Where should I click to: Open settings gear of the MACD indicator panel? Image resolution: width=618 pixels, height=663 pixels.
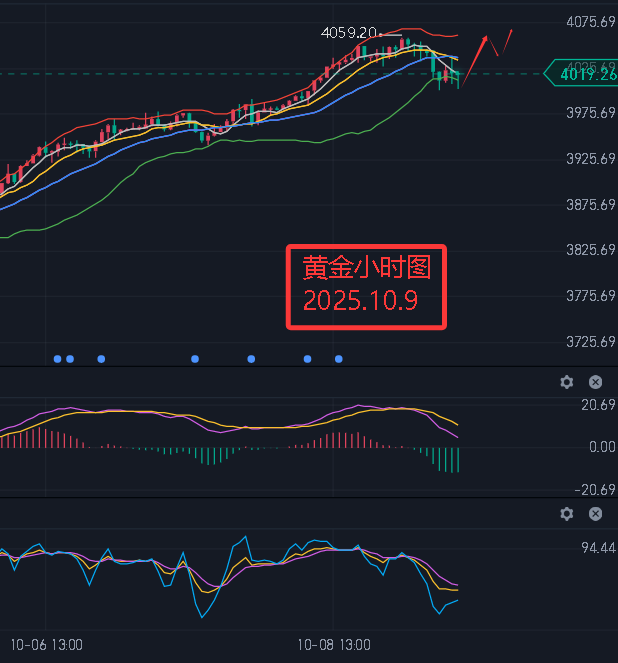[567, 382]
